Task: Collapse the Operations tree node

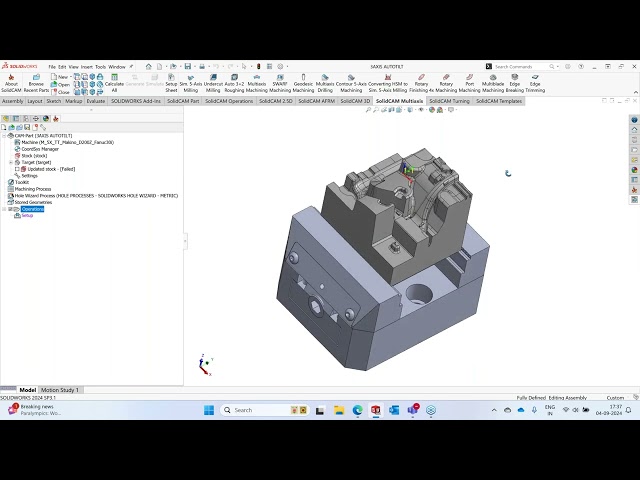Action: [x=4, y=209]
